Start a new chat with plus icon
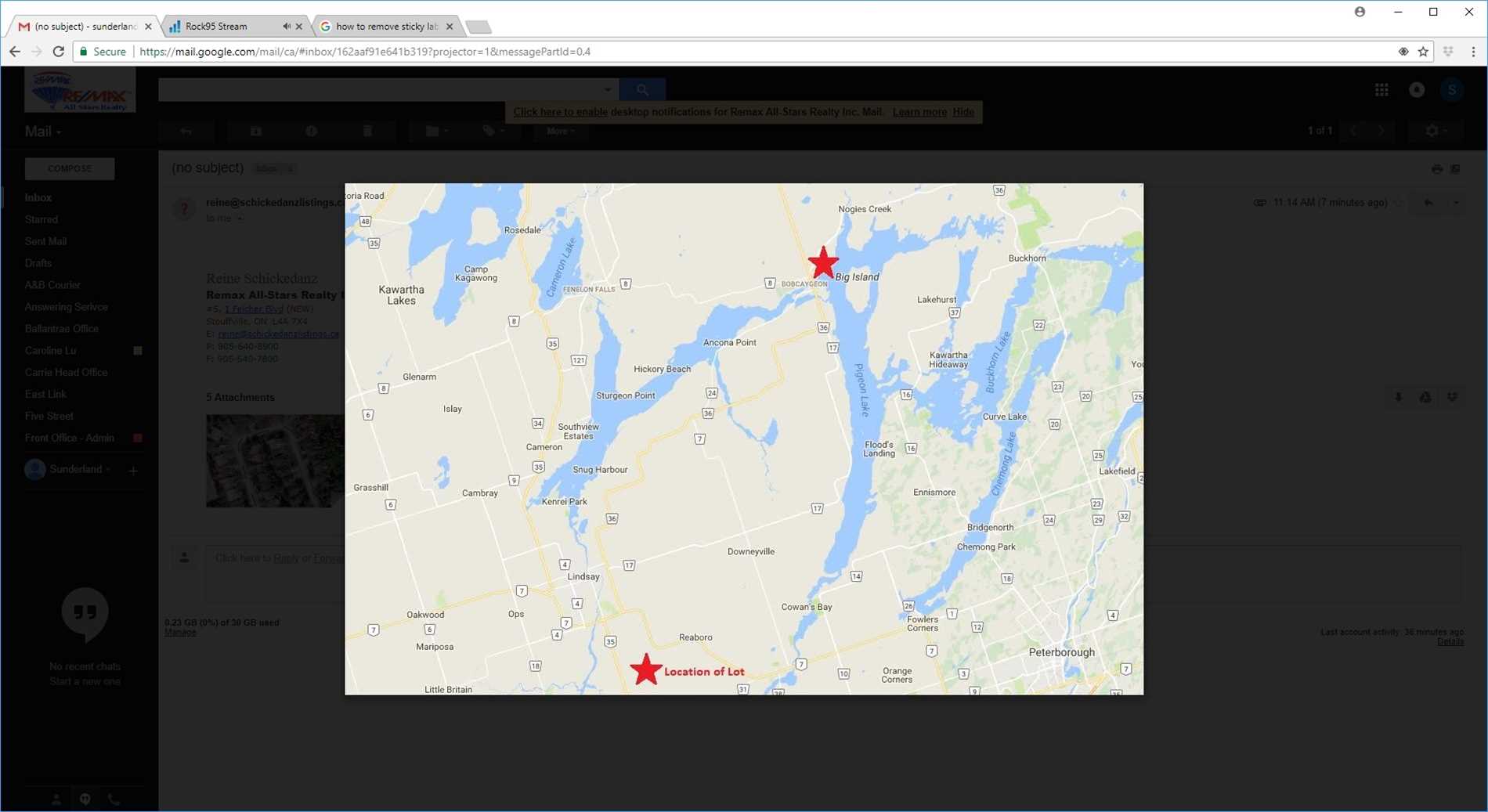This screenshot has height=812, width=1488. [133, 471]
